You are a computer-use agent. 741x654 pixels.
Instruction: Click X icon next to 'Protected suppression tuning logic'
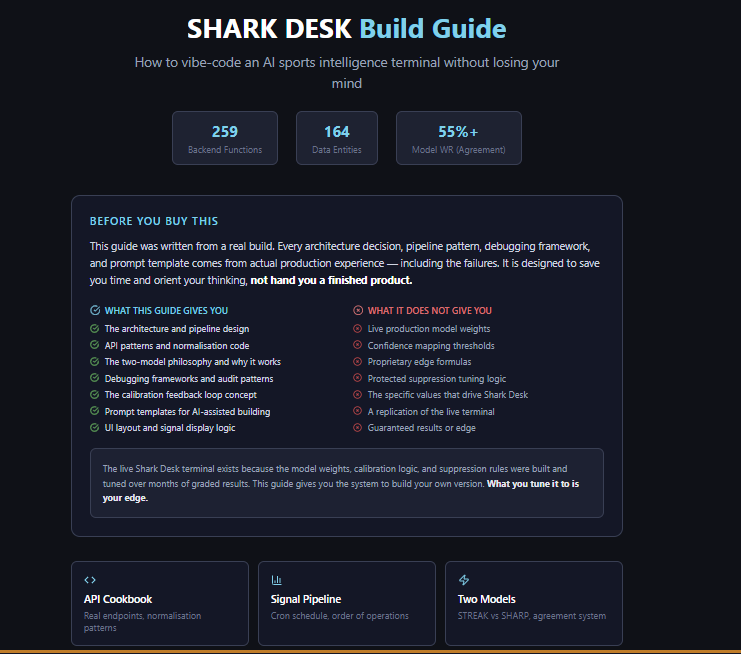358,378
